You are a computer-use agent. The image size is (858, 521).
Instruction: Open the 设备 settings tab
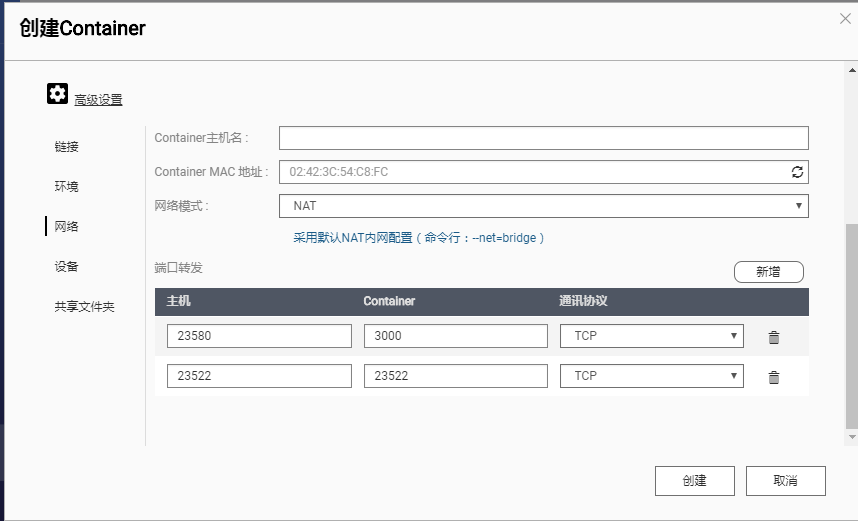[x=67, y=267]
